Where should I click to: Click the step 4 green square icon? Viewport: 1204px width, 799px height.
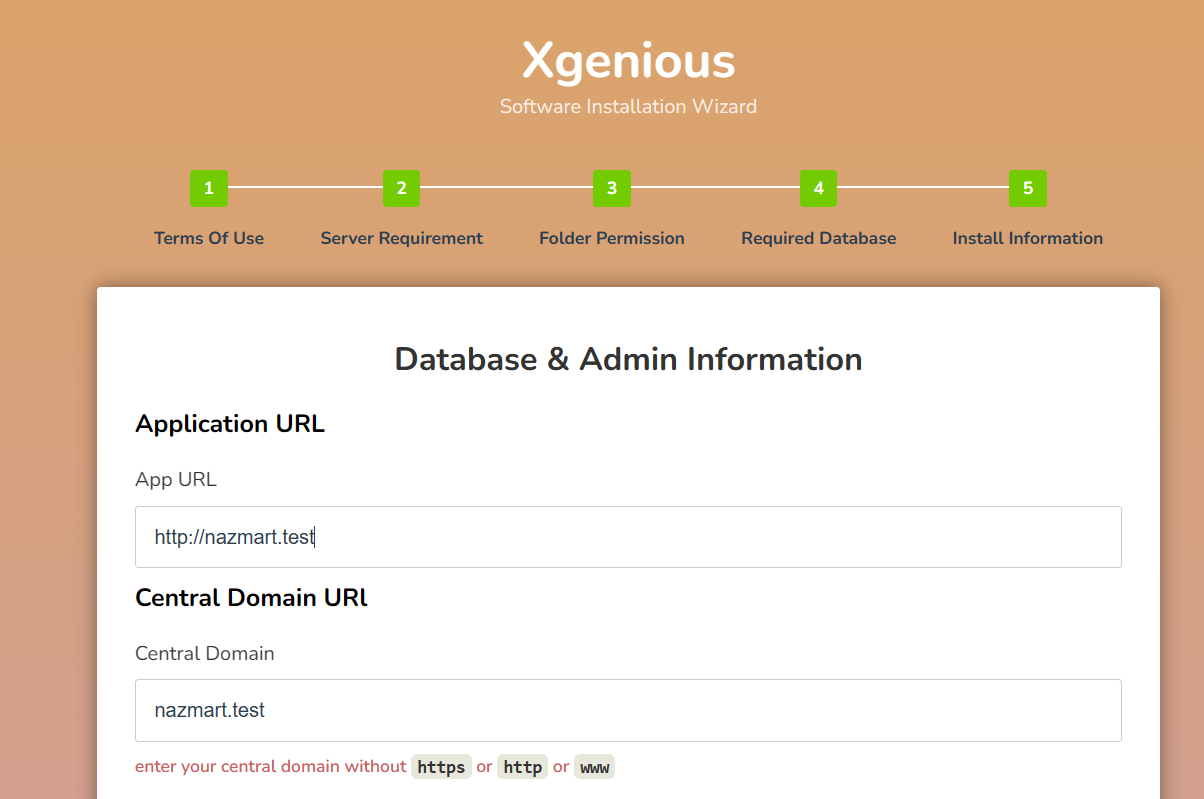pyautogui.click(x=818, y=188)
